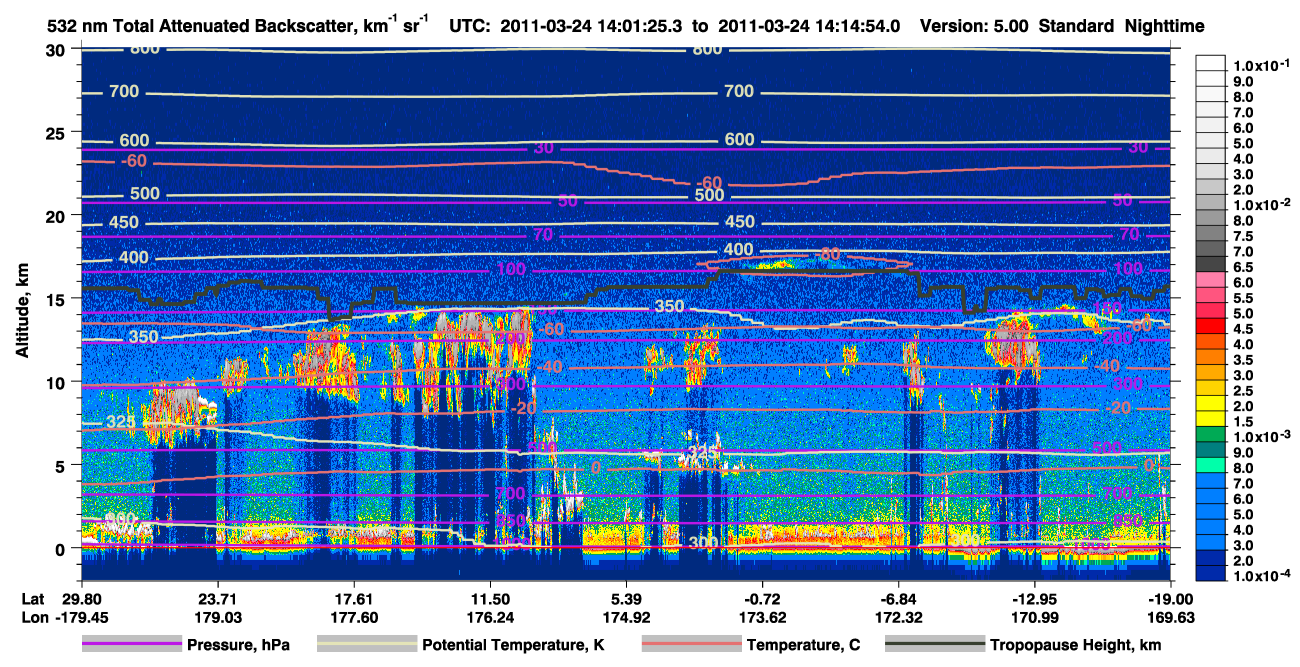
Task: Click the longitude value 177.60
Action: pos(353,616)
